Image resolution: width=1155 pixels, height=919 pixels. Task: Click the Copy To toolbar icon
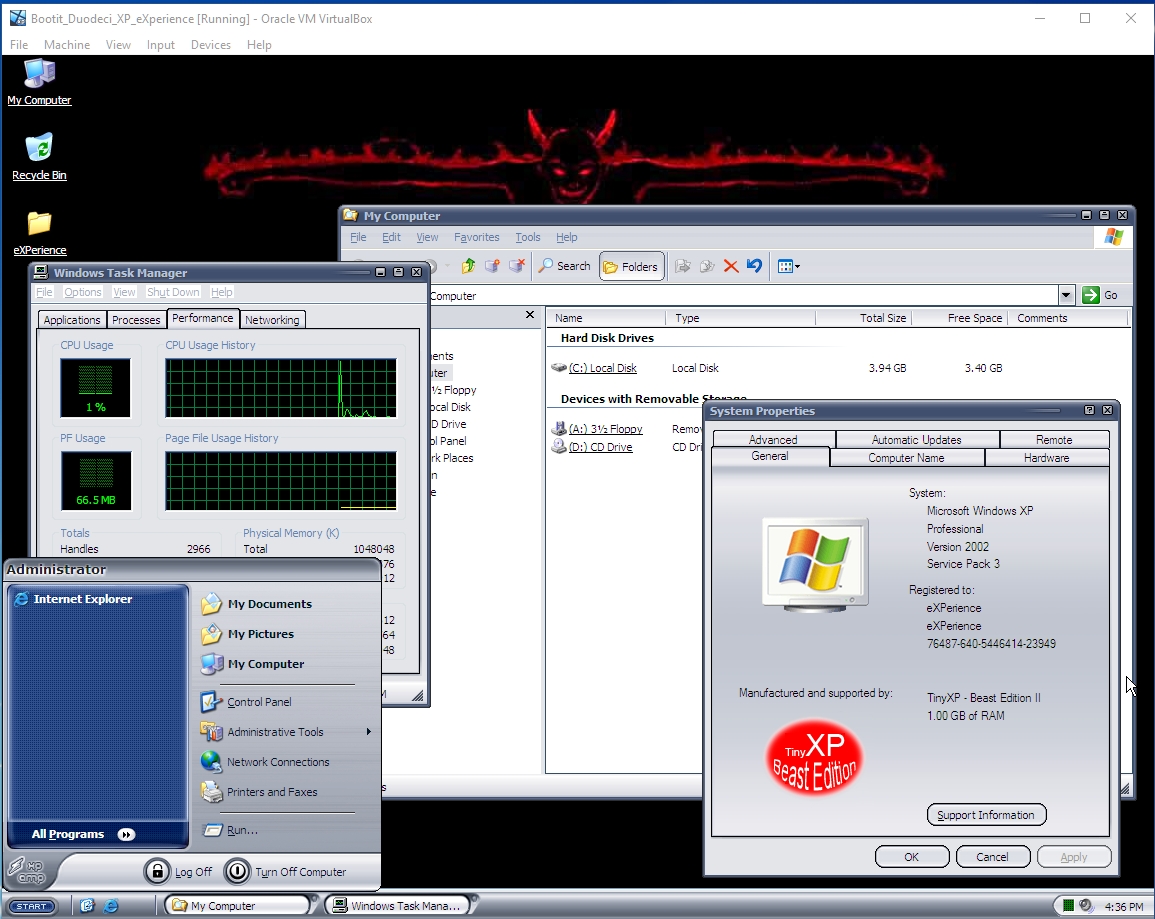pyautogui.click(x=707, y=267)
